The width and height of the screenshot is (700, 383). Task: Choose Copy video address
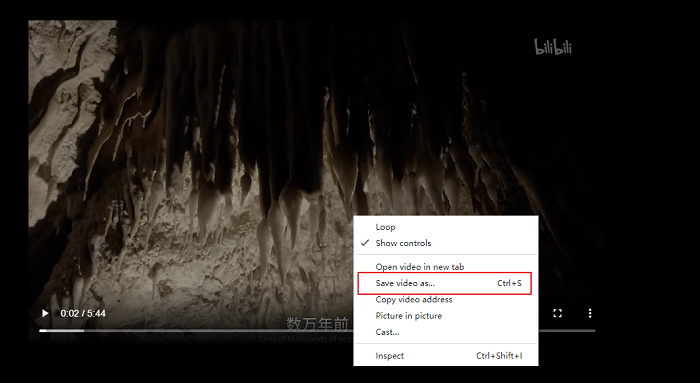tap(446, 300)
